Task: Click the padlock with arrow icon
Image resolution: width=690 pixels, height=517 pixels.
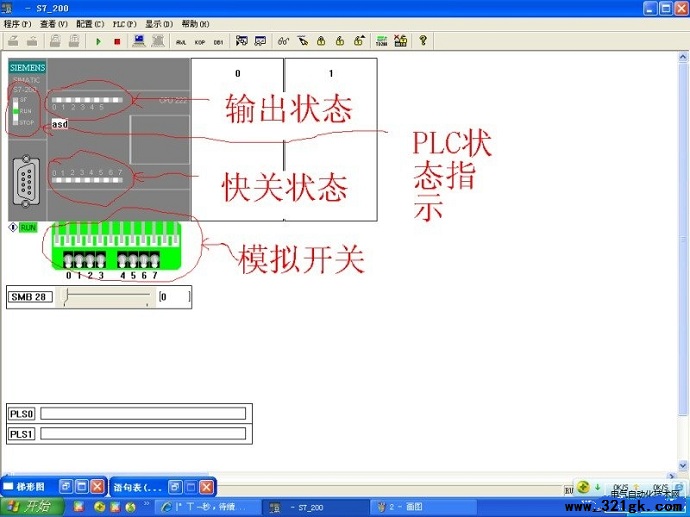Action: point(359,41)
